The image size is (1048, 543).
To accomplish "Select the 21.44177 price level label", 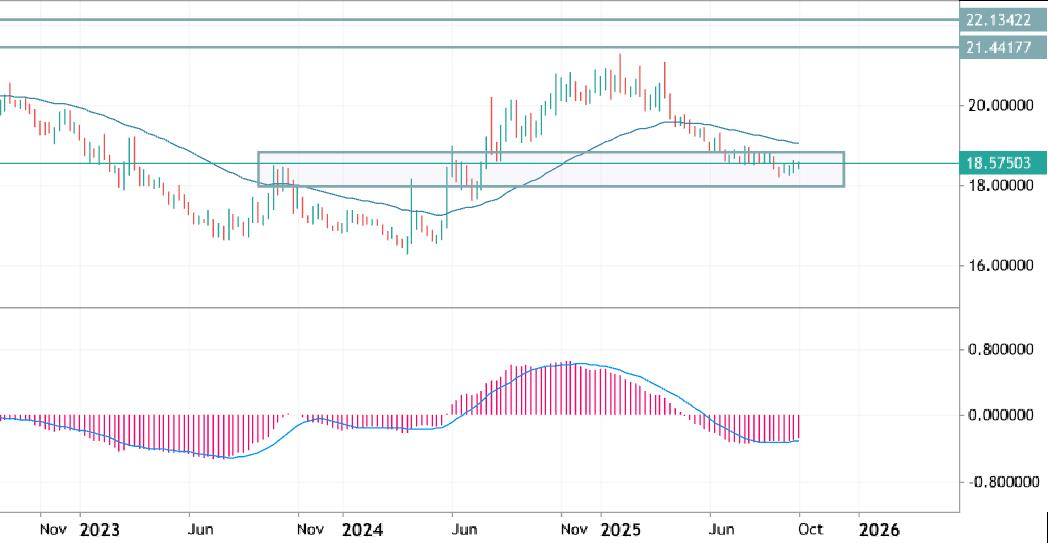I will (x=1002, y=47).
